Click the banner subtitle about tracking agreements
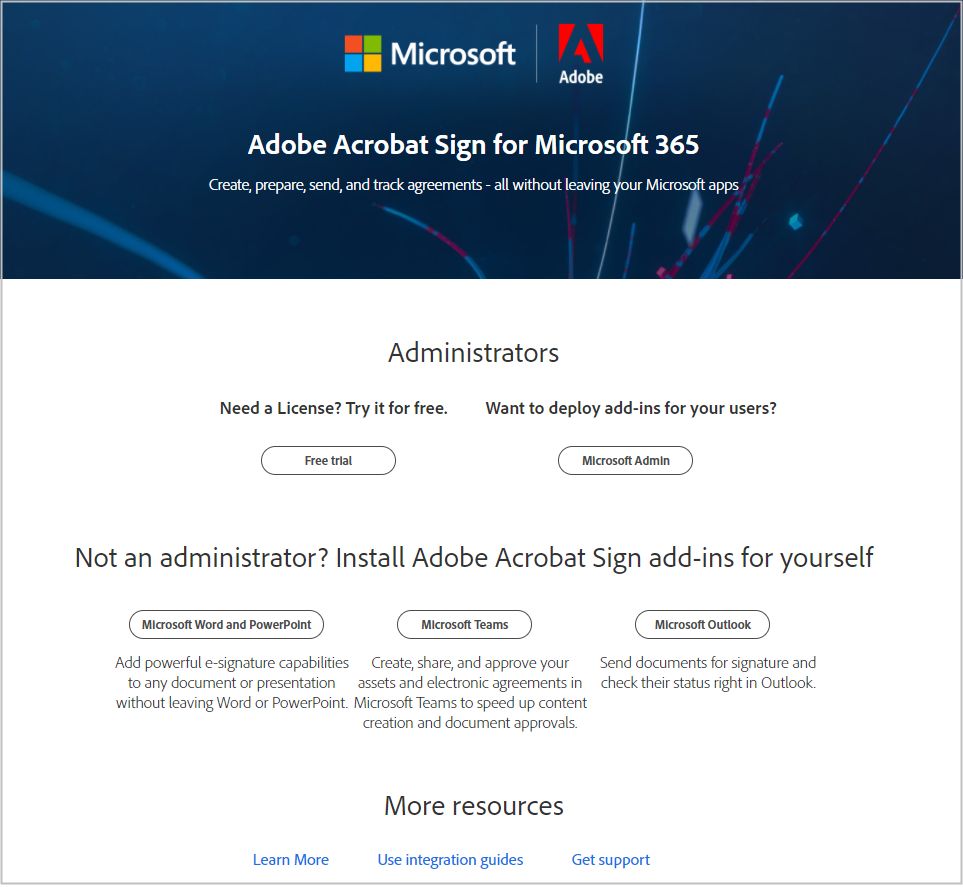963x887 pixels. (474, 185)
